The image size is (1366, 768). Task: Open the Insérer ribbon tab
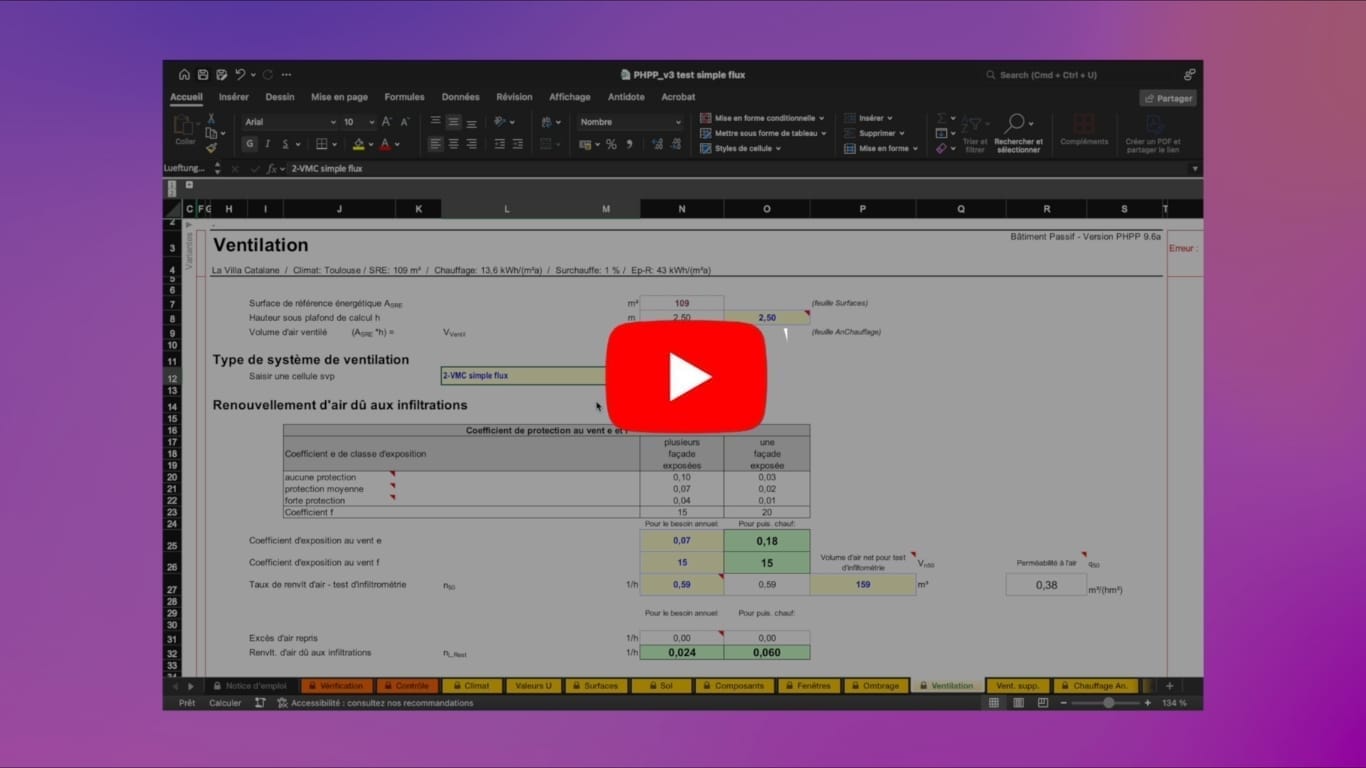[x=234, y=97]
